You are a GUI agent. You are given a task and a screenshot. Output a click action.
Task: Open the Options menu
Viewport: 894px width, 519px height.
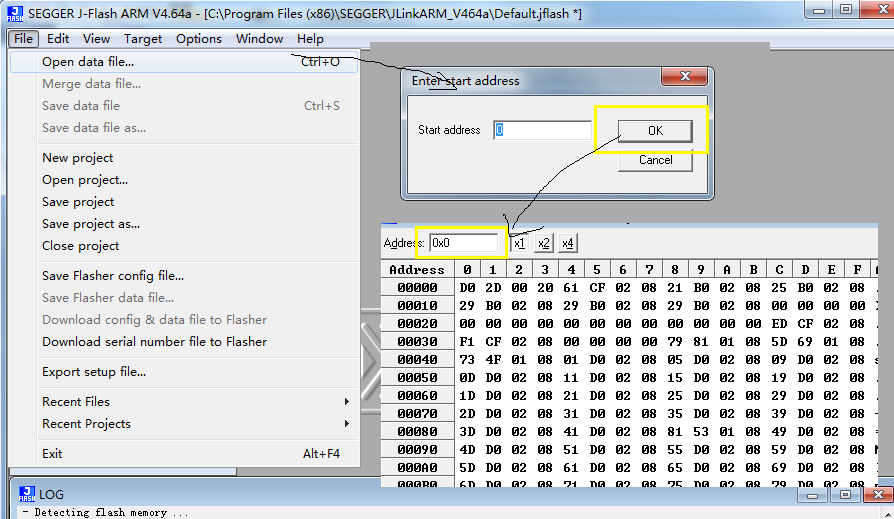(x=198, y=39)
